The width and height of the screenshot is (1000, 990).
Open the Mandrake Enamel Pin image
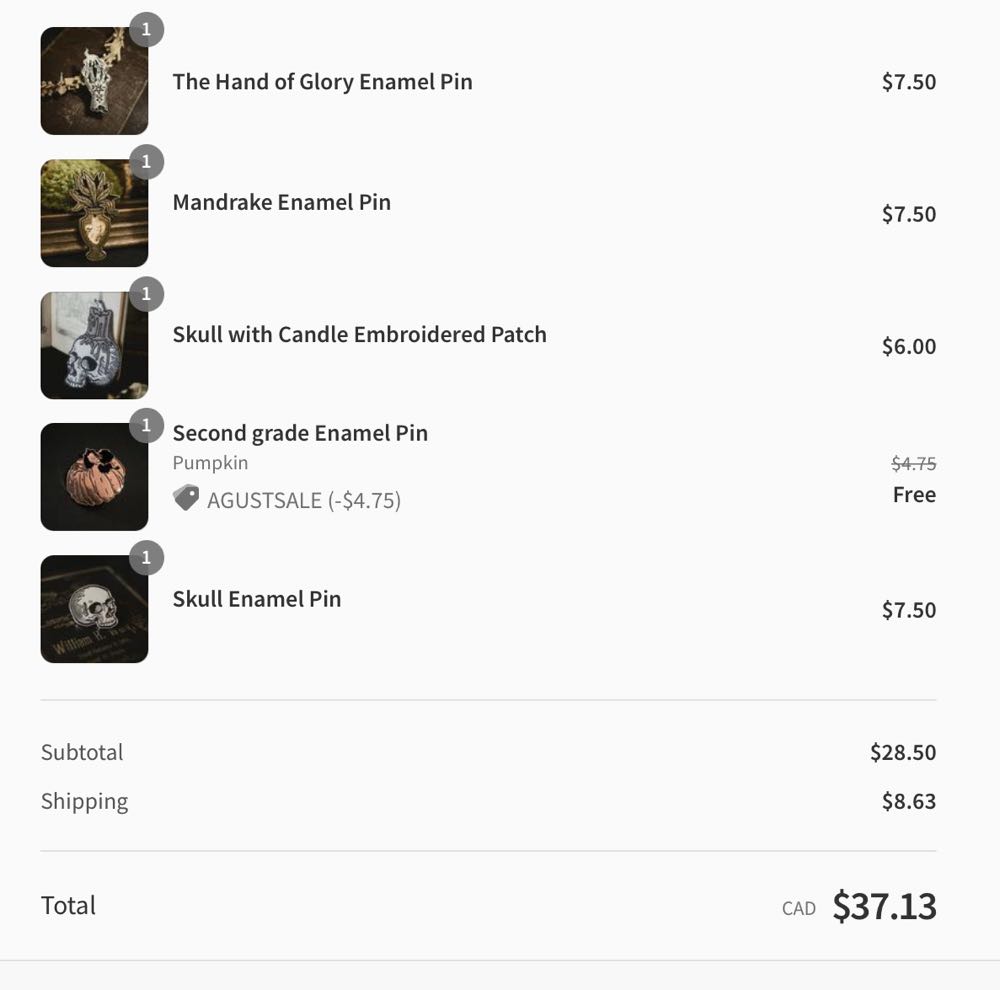point(94,214)
